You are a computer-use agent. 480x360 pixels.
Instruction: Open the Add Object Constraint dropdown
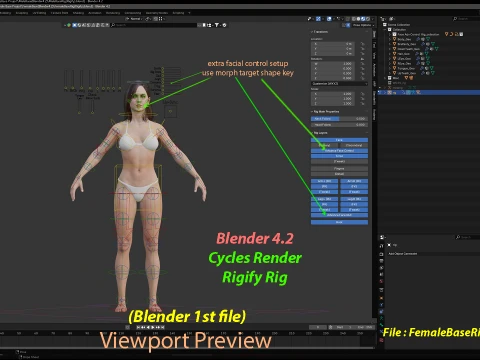(x=433, y=254)
